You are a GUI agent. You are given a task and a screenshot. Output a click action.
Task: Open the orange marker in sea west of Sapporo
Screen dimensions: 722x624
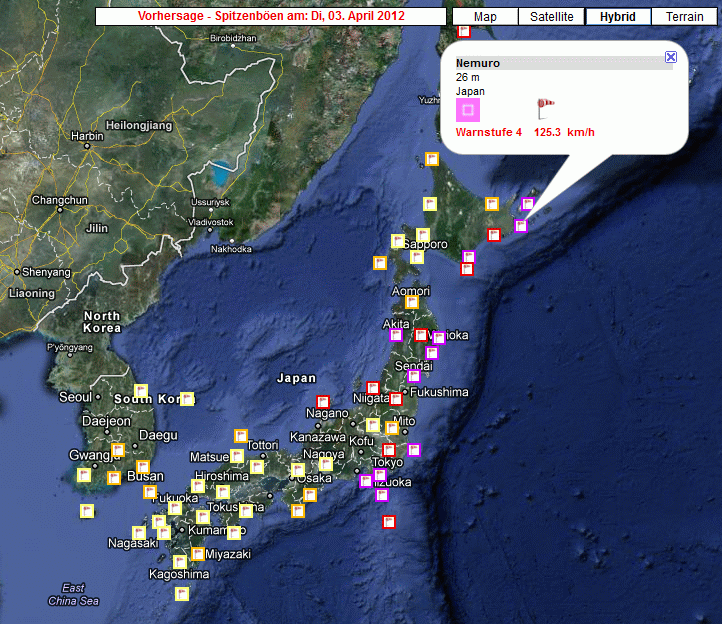click(380, 263)
